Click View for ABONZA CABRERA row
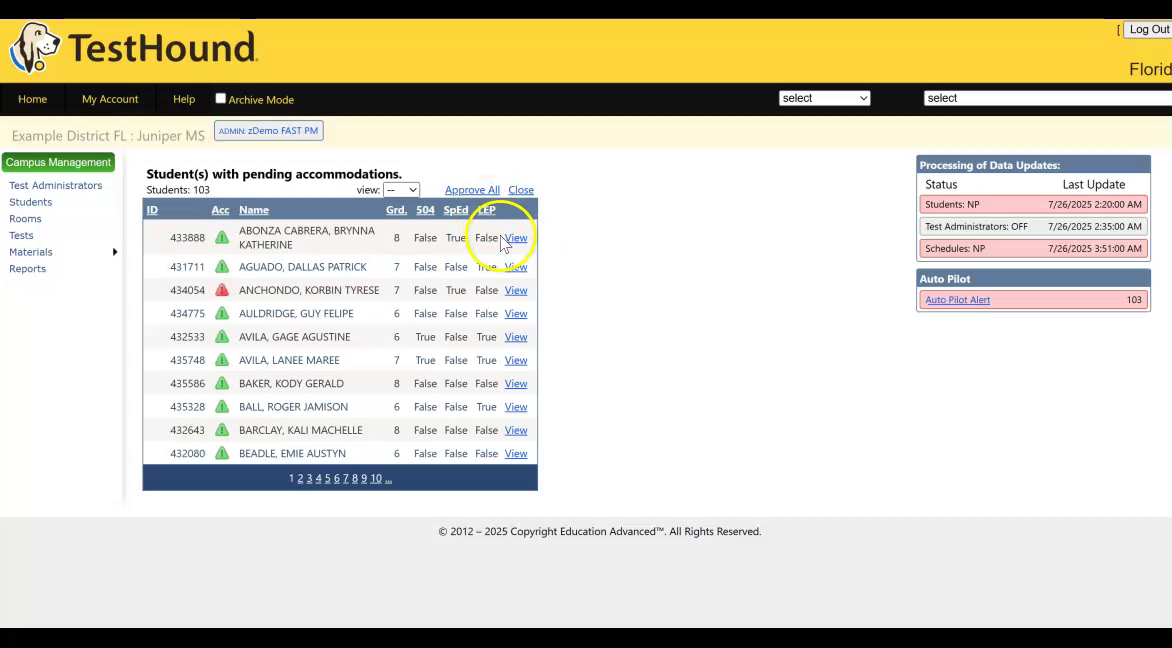 [516, 238]
